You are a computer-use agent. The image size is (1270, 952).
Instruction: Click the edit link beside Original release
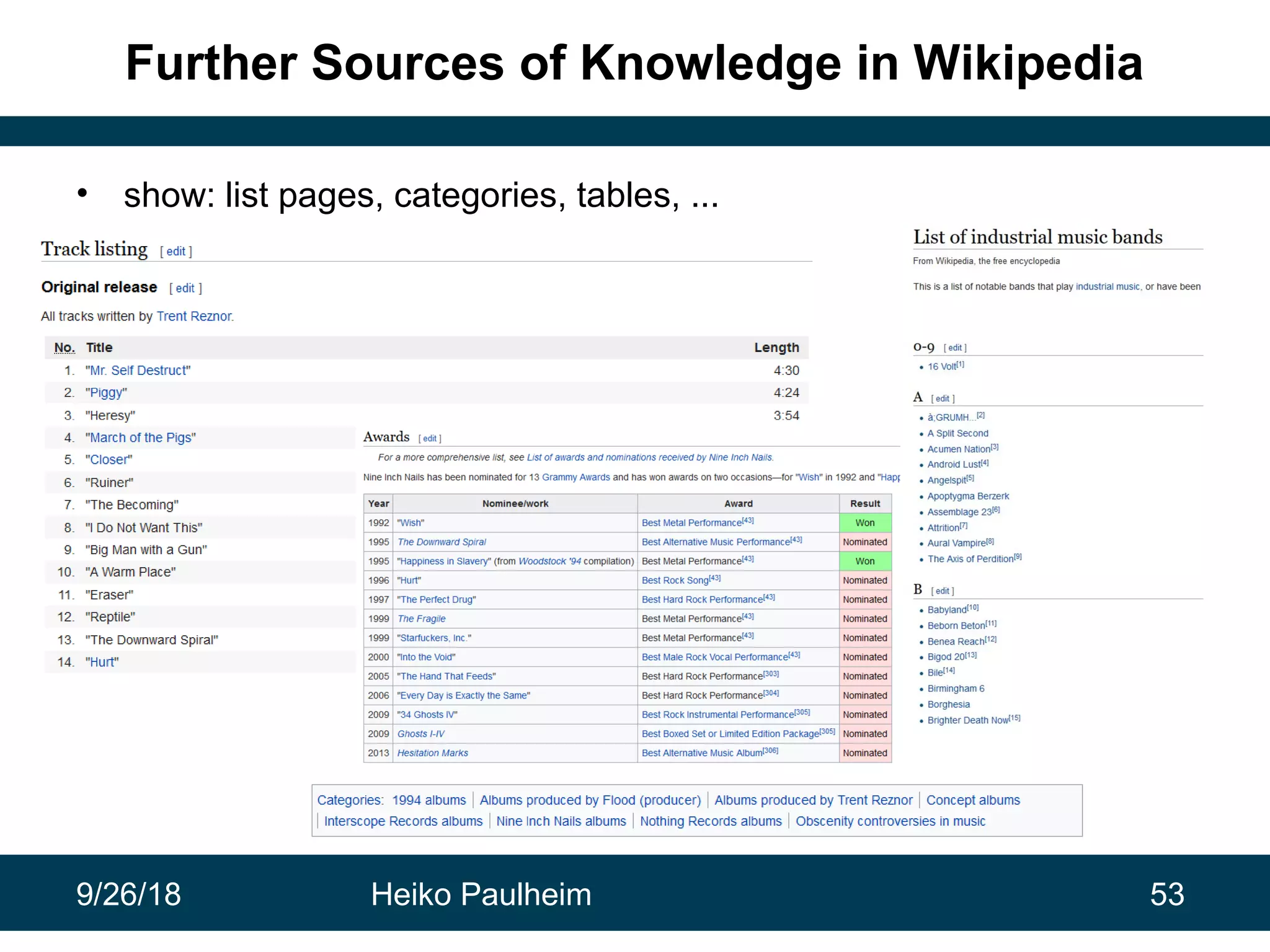pos(185,288)
